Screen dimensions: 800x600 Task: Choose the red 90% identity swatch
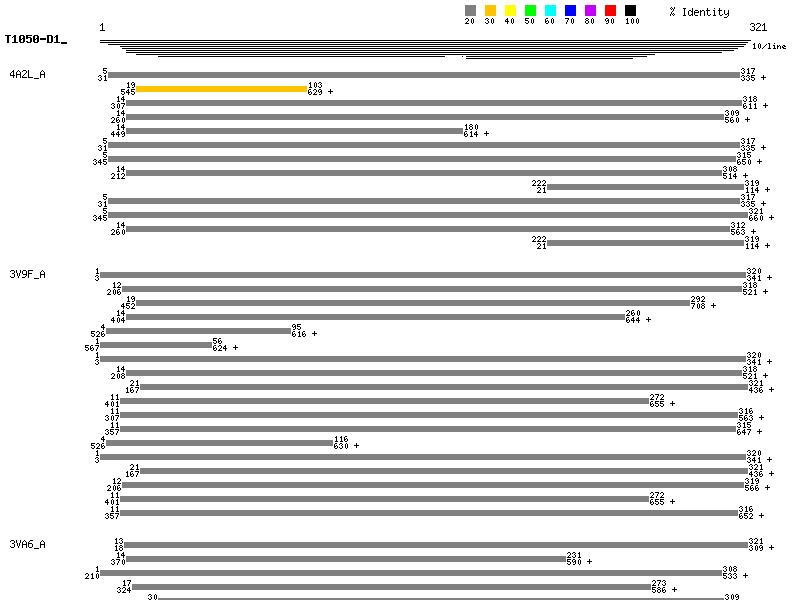click(x=610, y=10)
